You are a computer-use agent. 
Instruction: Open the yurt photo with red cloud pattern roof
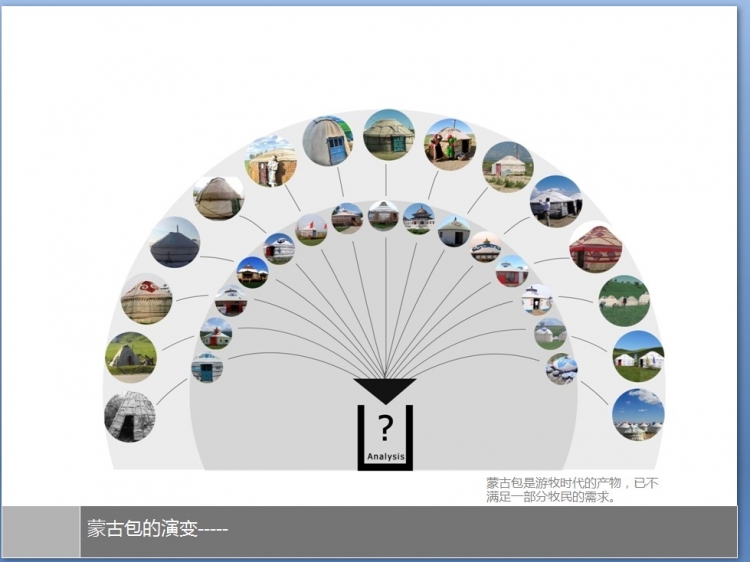(146, 299)
